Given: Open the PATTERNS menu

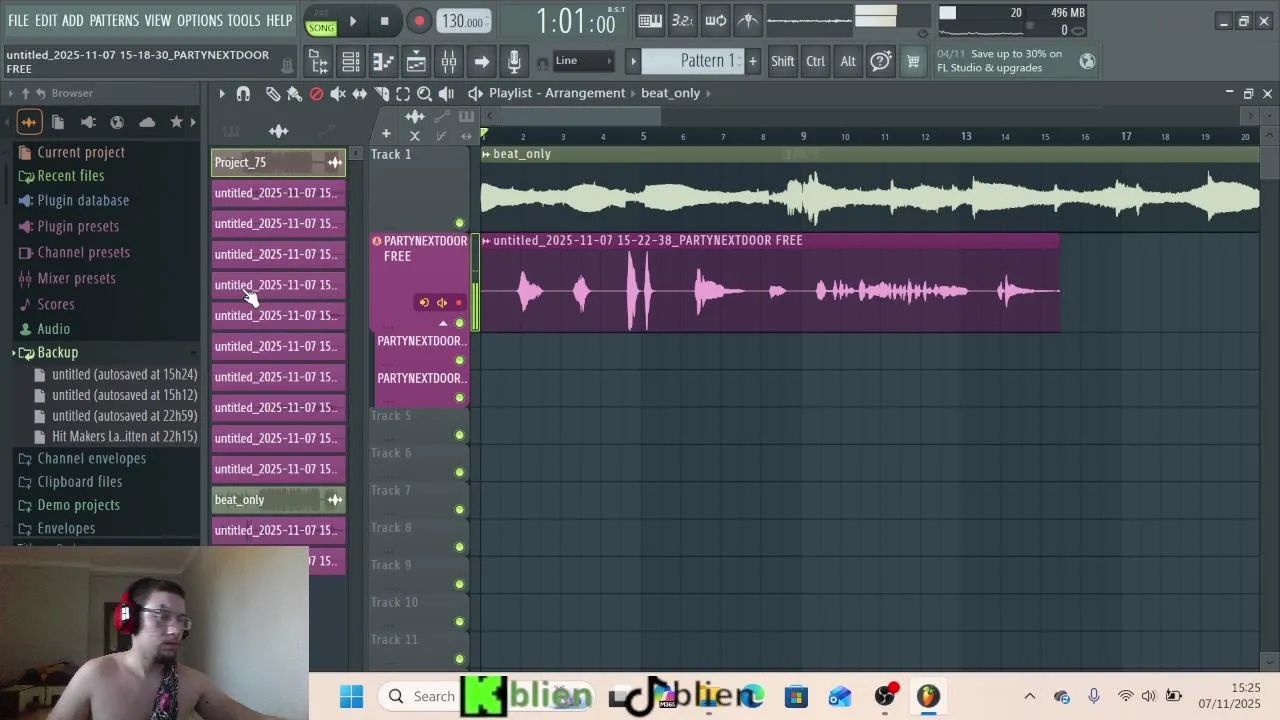Looking at the screenshot, I should pos(114,20).
